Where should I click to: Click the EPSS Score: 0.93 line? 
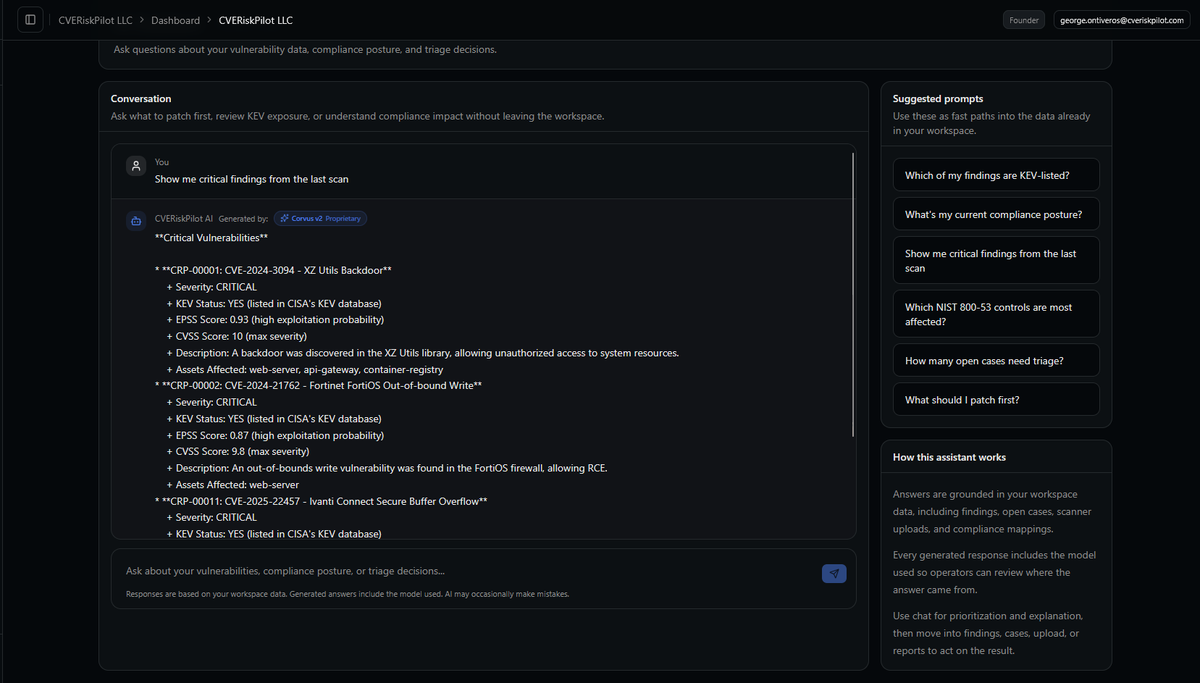[x=275, y=320]
